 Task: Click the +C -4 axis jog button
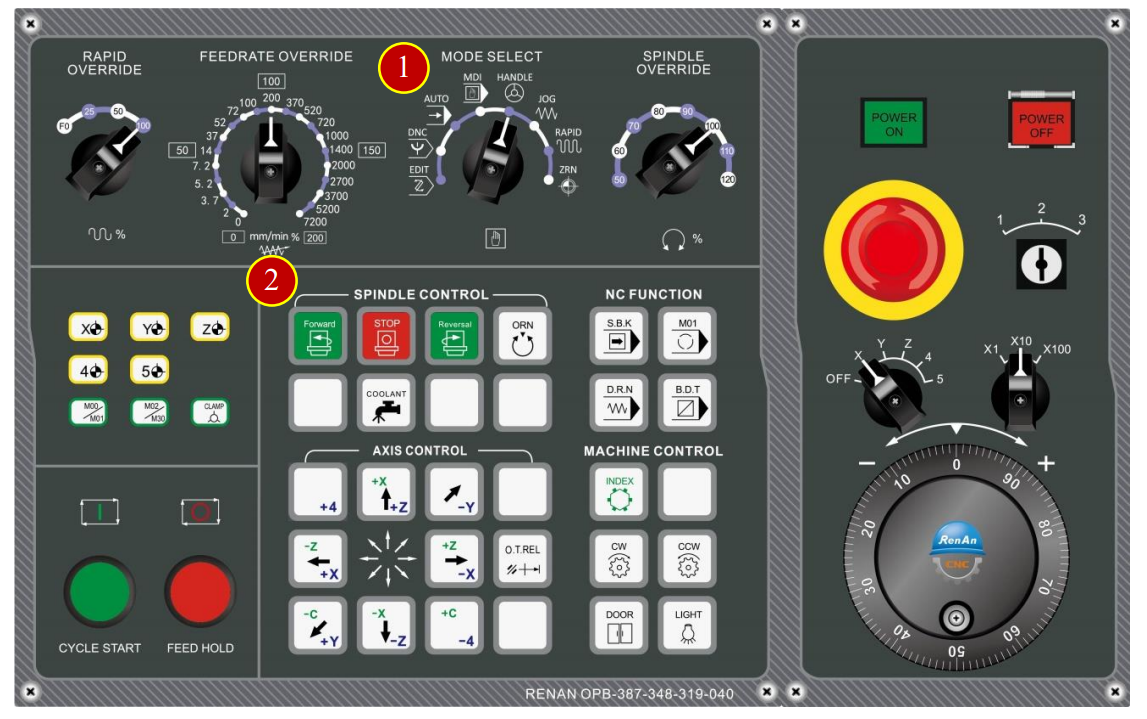(x=454, y=626)
